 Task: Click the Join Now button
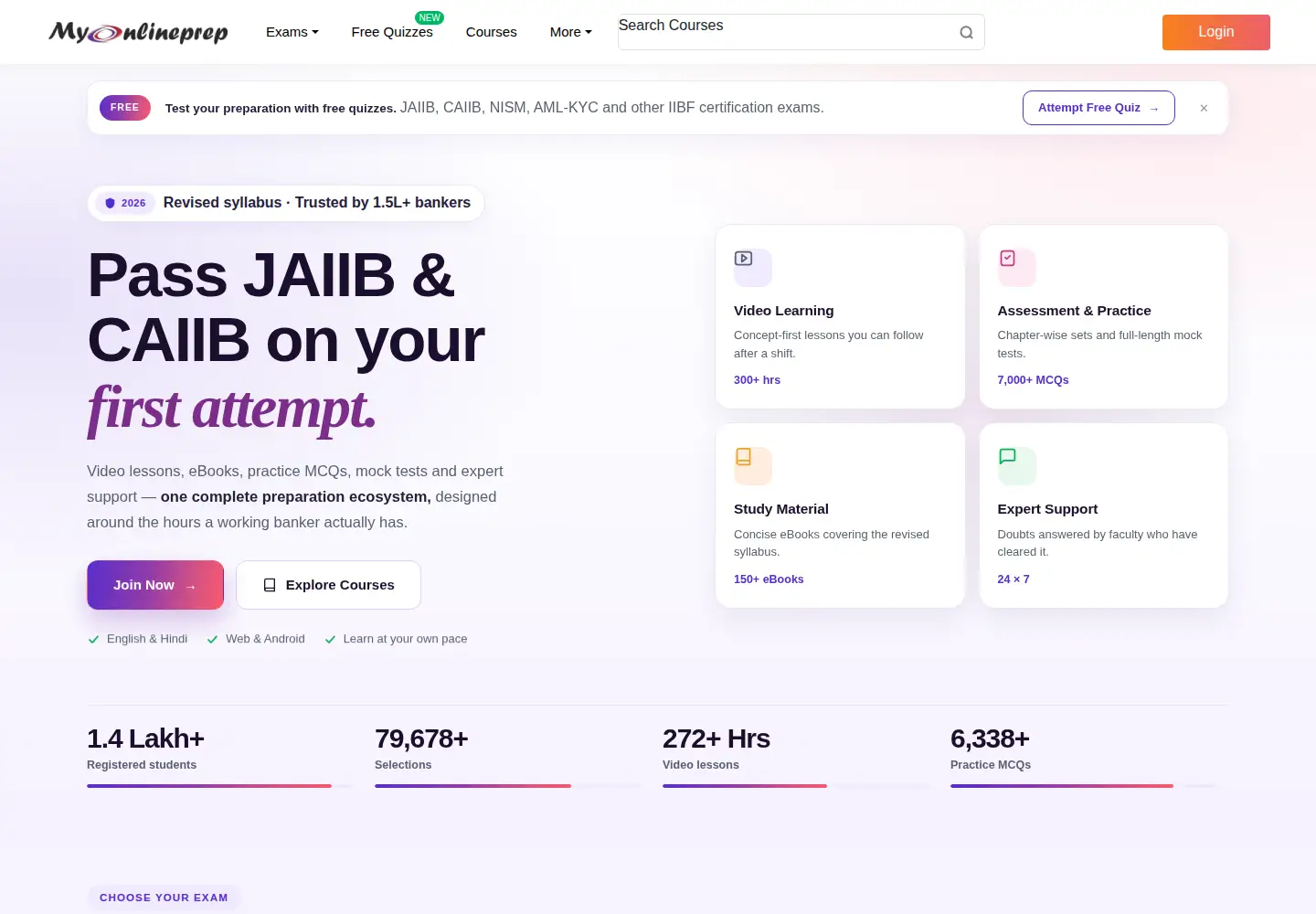coord(155,585)
